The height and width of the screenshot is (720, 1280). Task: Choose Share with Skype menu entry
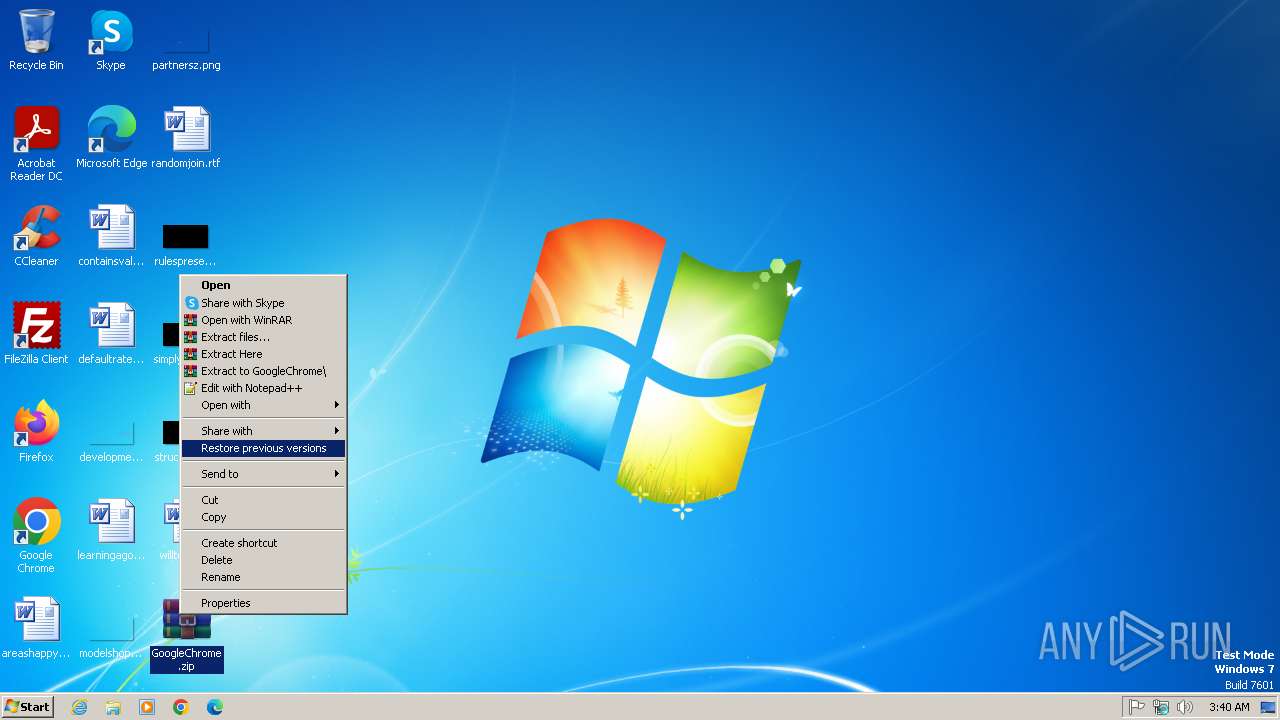(x=263, y=303)
